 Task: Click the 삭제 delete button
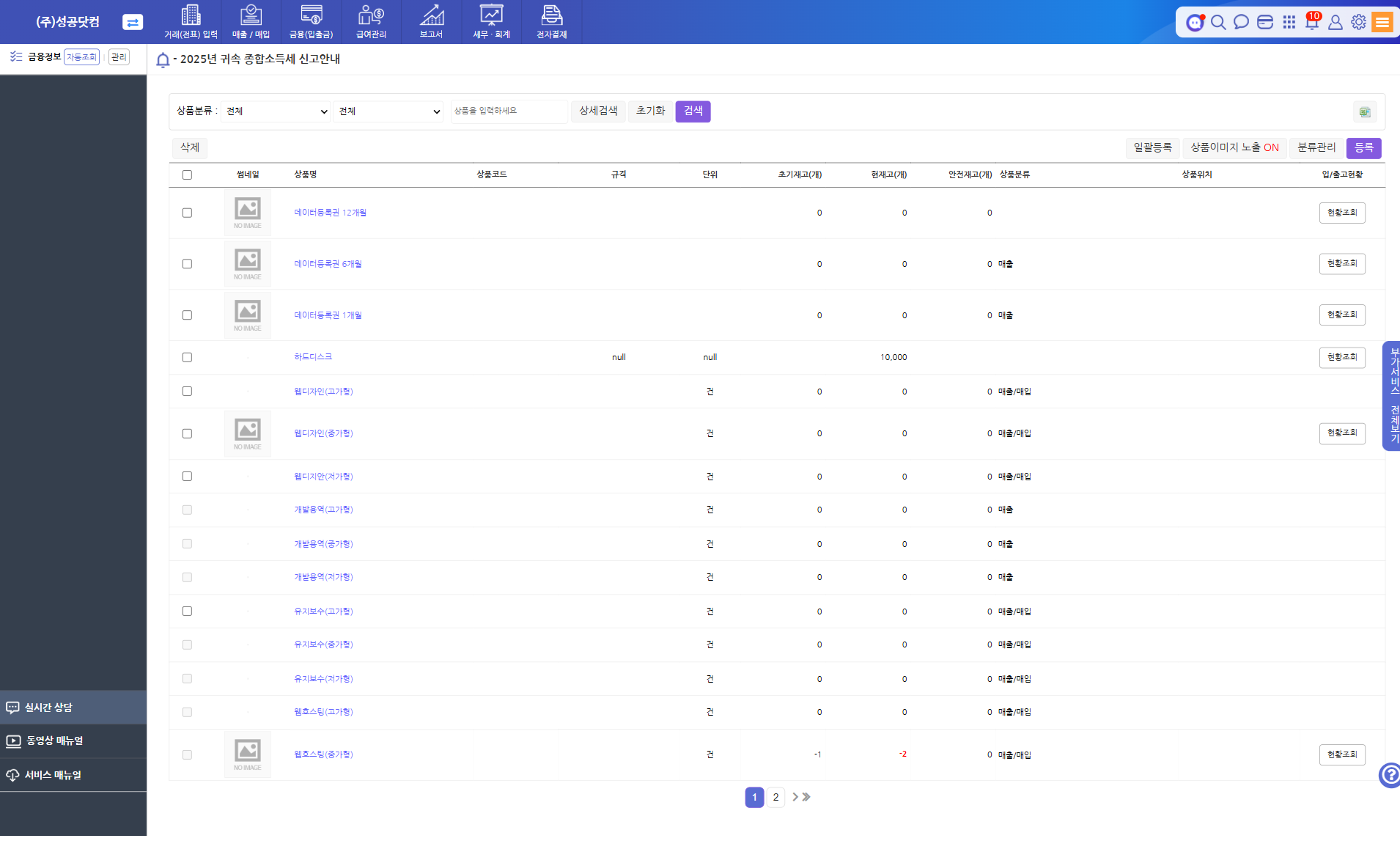click(x=190, y=147)
